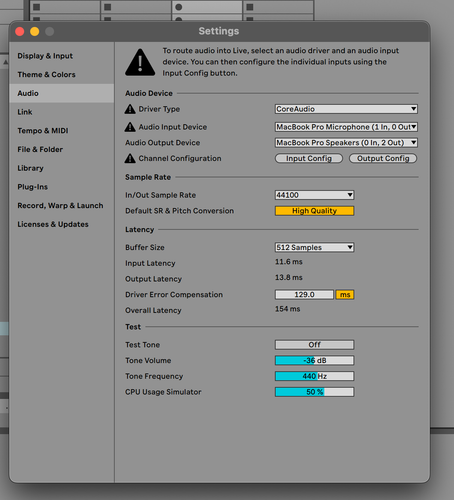Click the warning icon beside Channel Configuration

coord(130,158)
